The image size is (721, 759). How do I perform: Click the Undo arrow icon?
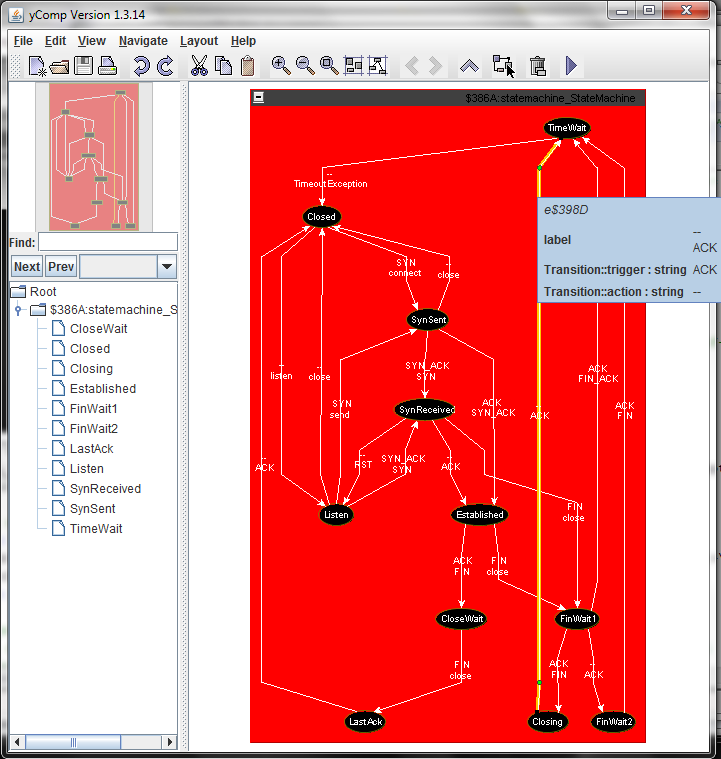(x=140, y=66)
